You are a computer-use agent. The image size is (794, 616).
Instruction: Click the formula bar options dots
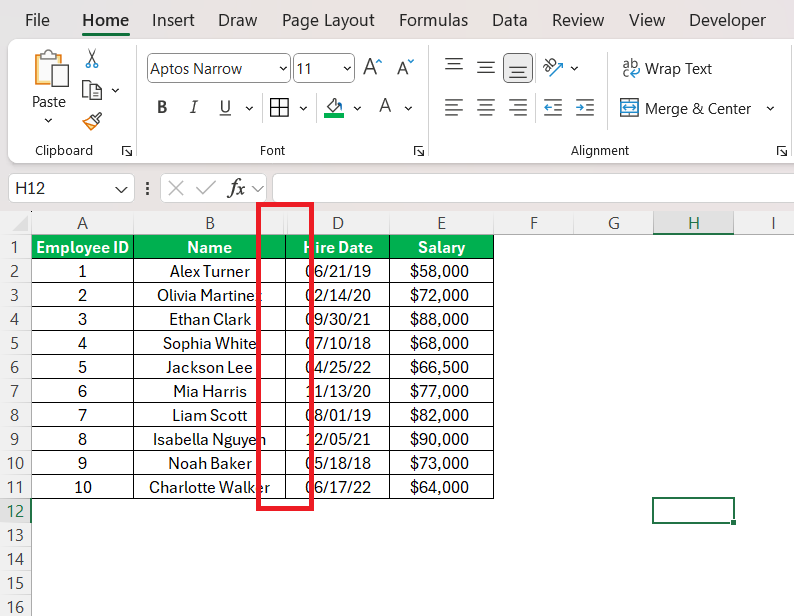[x=147, y=188]
